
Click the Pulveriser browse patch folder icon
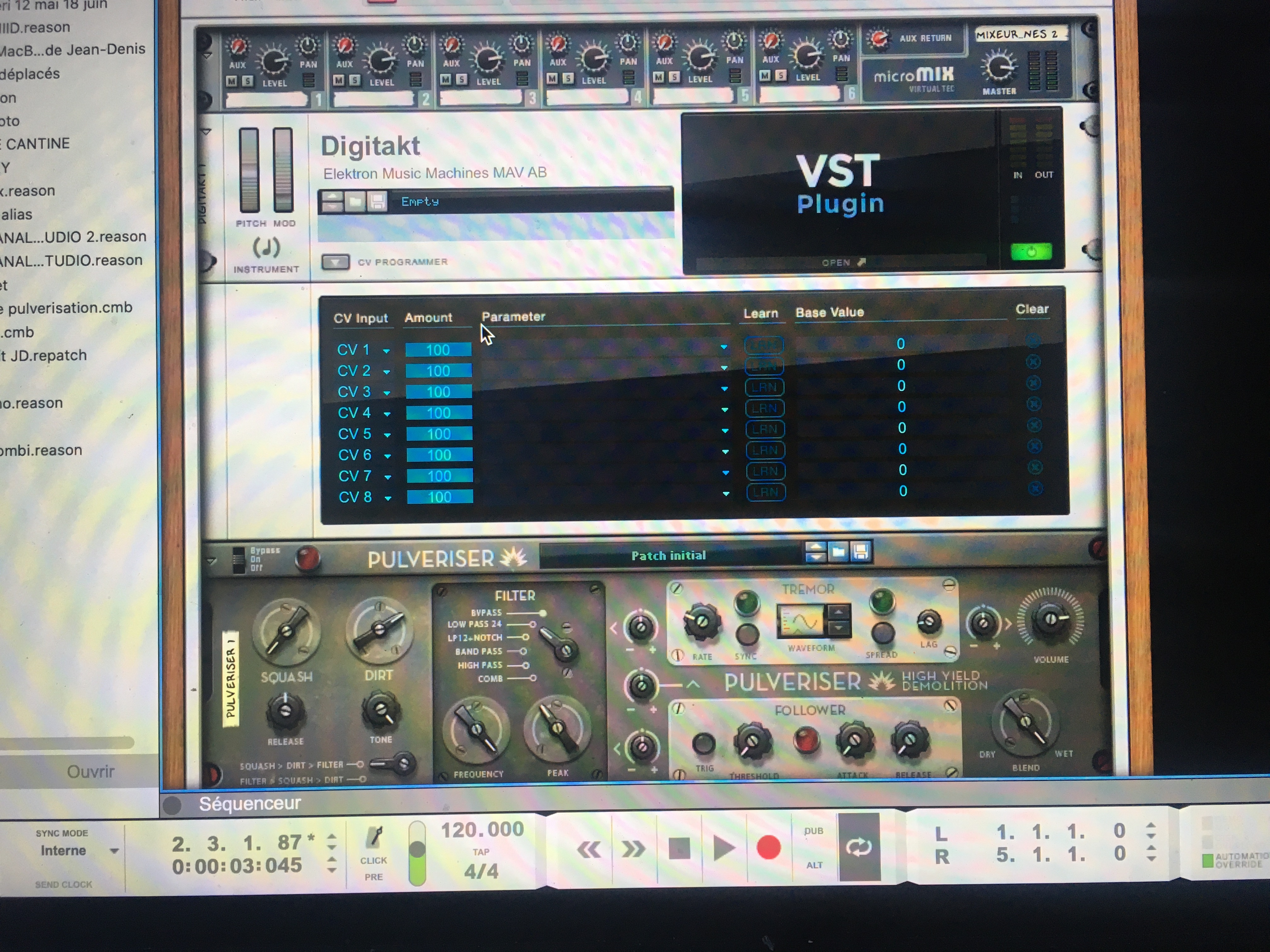[839, 552]
